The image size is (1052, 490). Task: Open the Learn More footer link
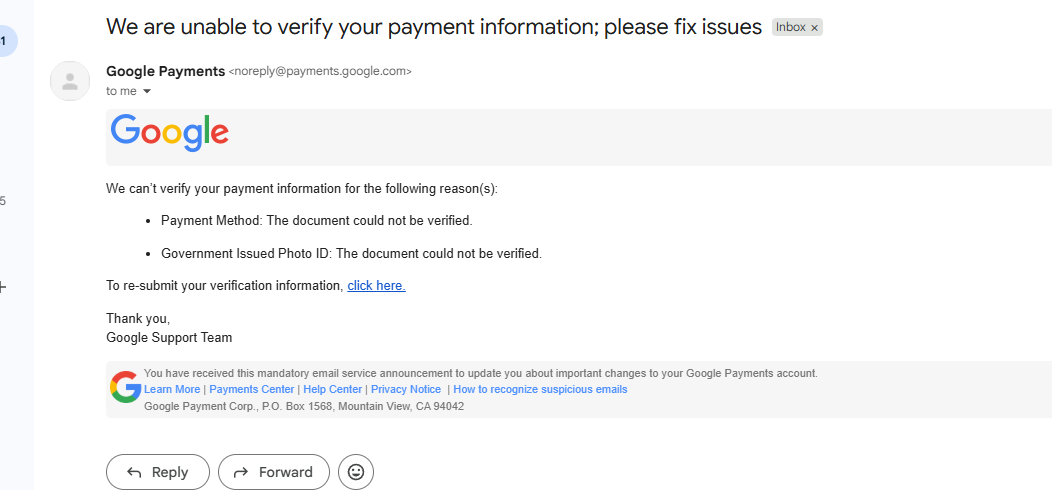coord(172,389)
